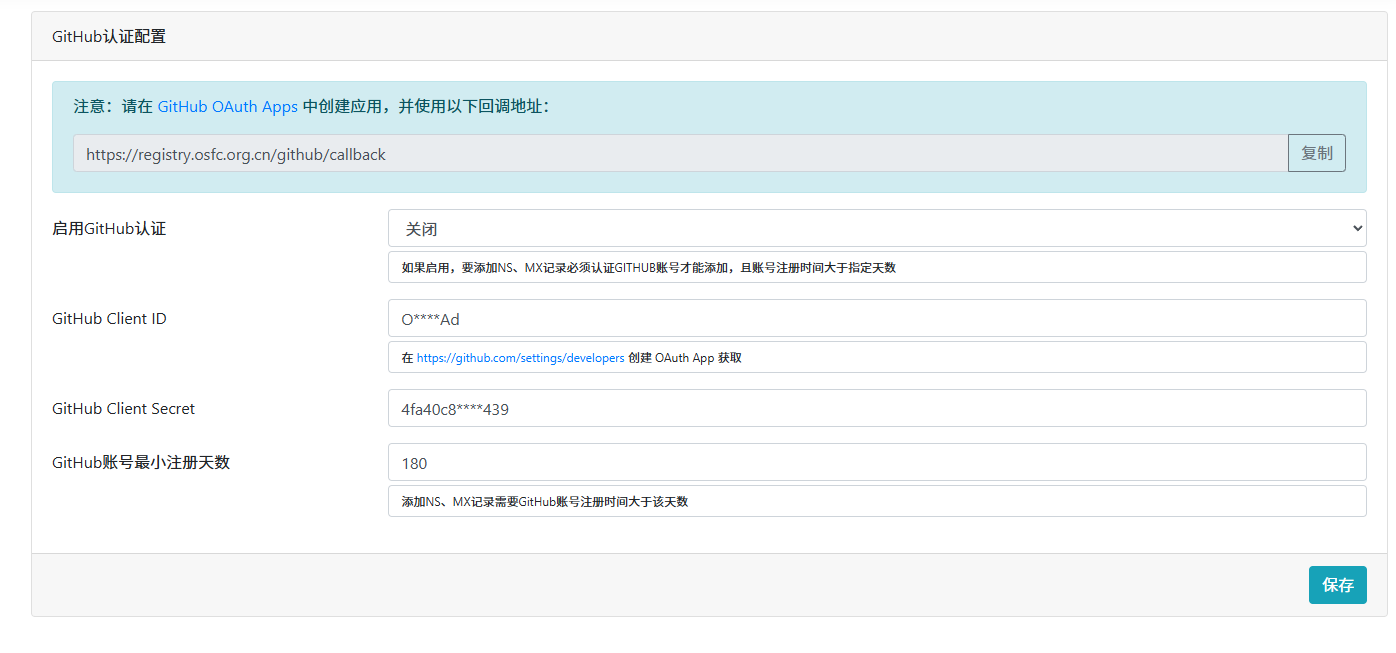Open the GitHub OAuth Apps link
The image size is (1396, 653).
[228, 106]
